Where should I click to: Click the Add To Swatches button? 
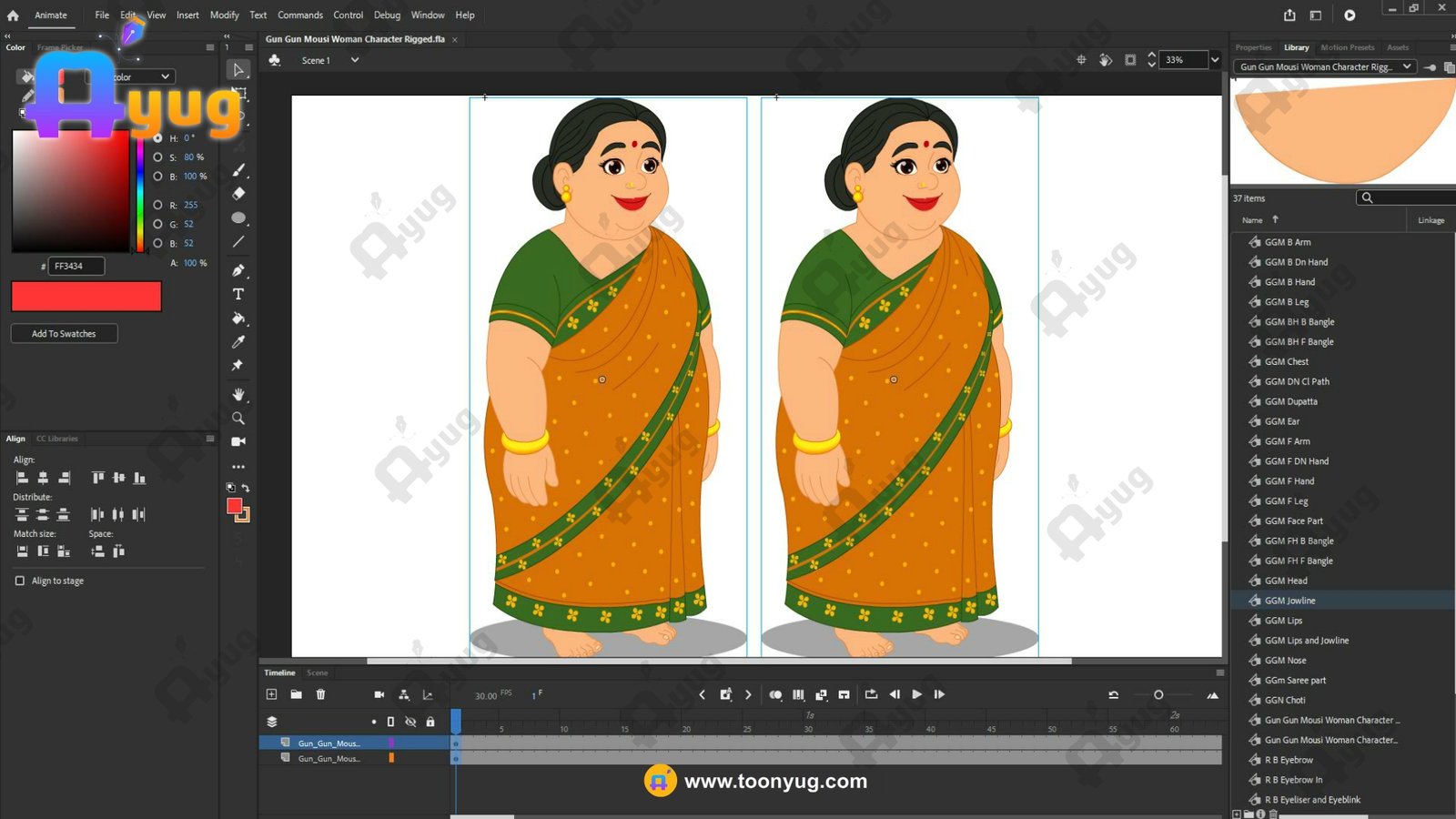click(x=64, y=334)
